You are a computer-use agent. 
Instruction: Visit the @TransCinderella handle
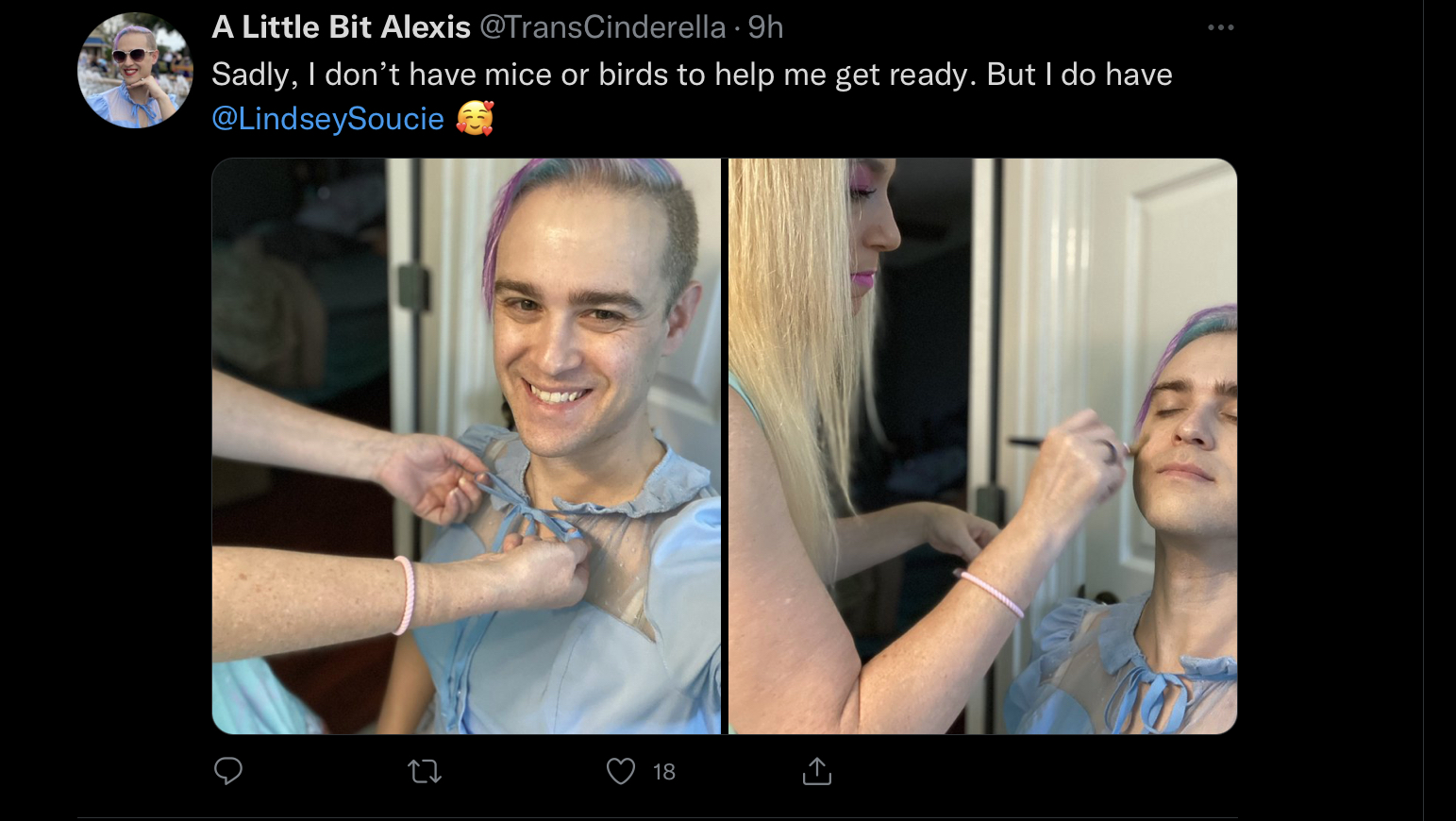click(603, 27)
